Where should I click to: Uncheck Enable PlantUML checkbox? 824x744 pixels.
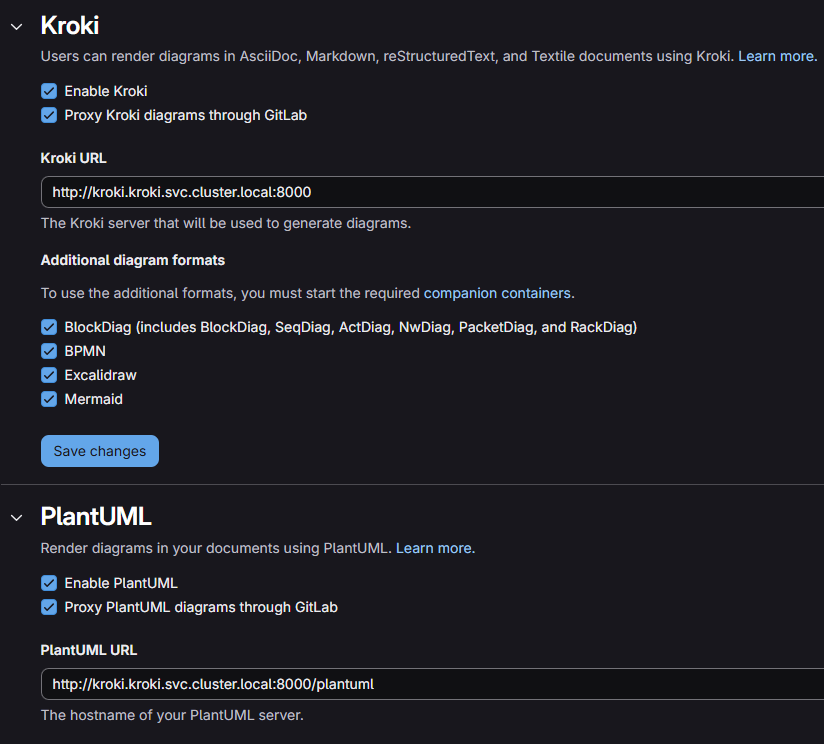pyautogui.click(x=49, y=583)
